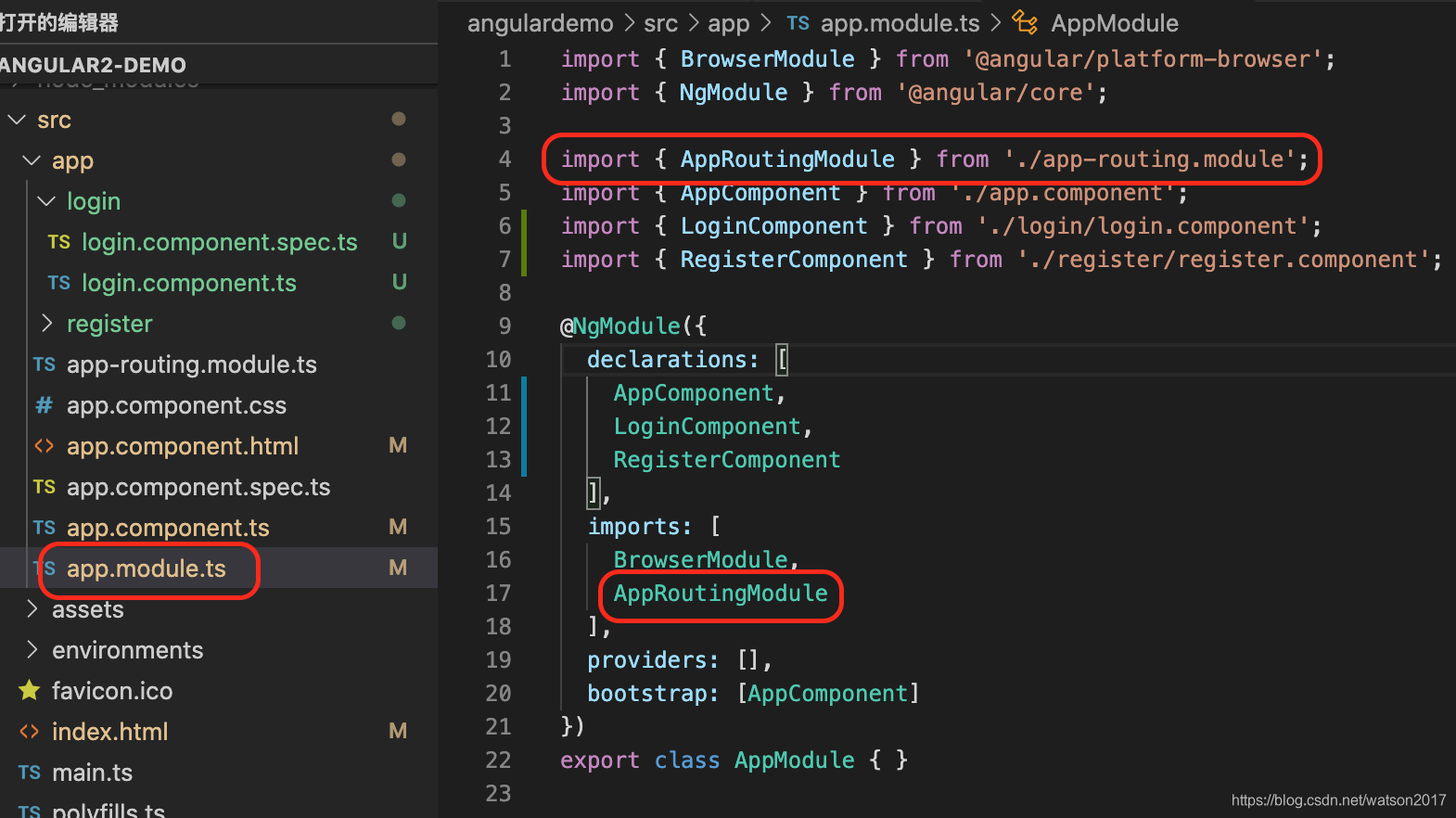This screenshot has width=1456, height=818.
Task: Click '@angular/platform-browser' import path
Action: [1143, 59]
